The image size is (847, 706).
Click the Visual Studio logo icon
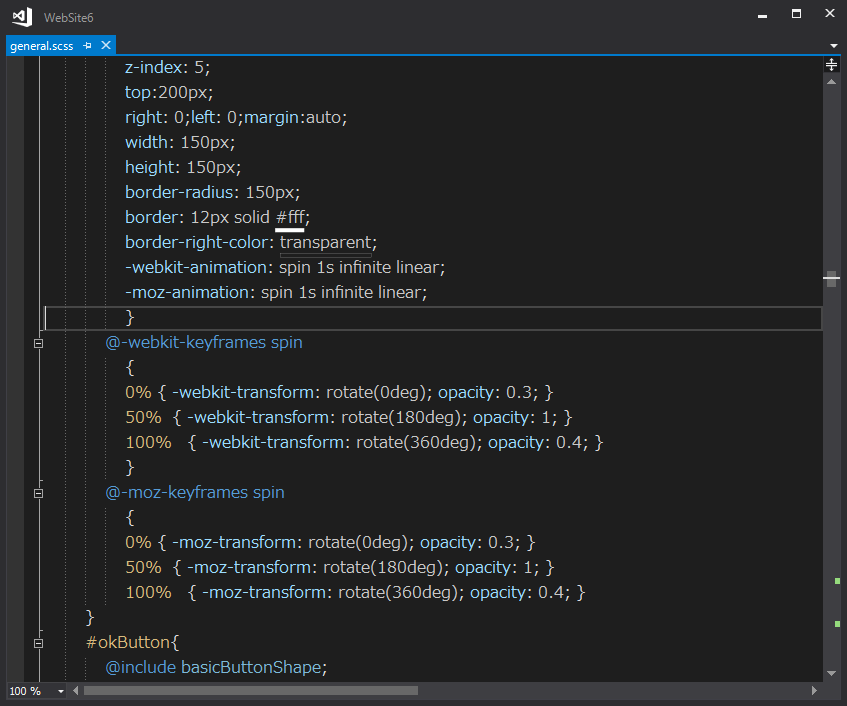20,17
